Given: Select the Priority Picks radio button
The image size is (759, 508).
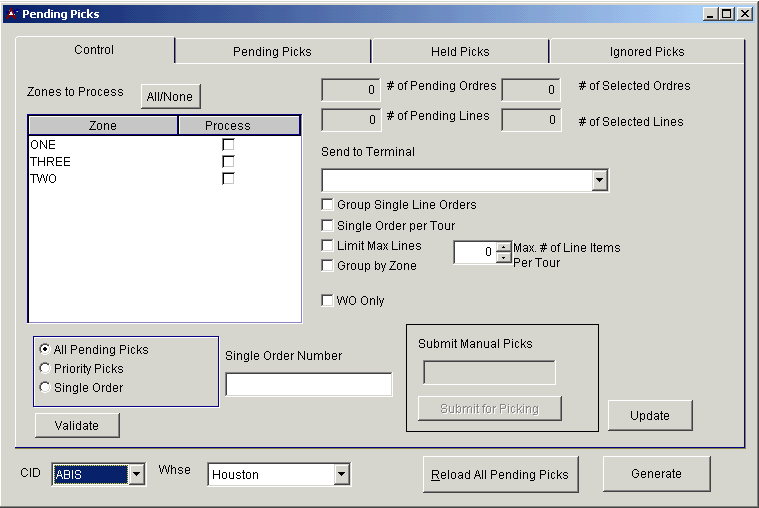Looking at the screenshot, I should coord(45,369).
